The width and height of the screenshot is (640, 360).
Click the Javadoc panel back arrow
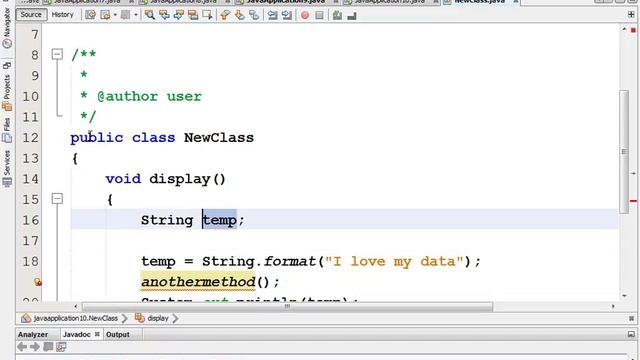point(22,347)
